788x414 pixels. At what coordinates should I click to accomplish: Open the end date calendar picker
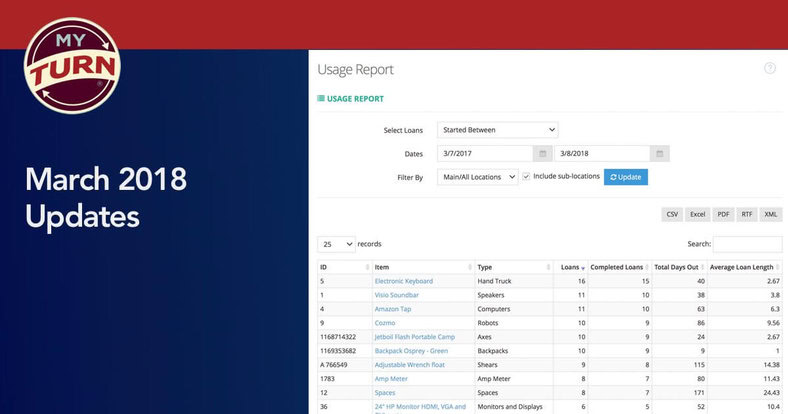tap(659, 154)
